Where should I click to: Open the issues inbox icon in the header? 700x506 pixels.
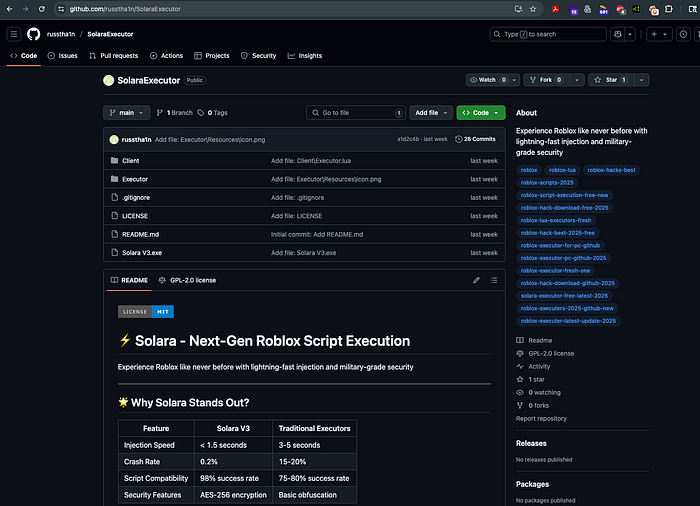(683, 34)
